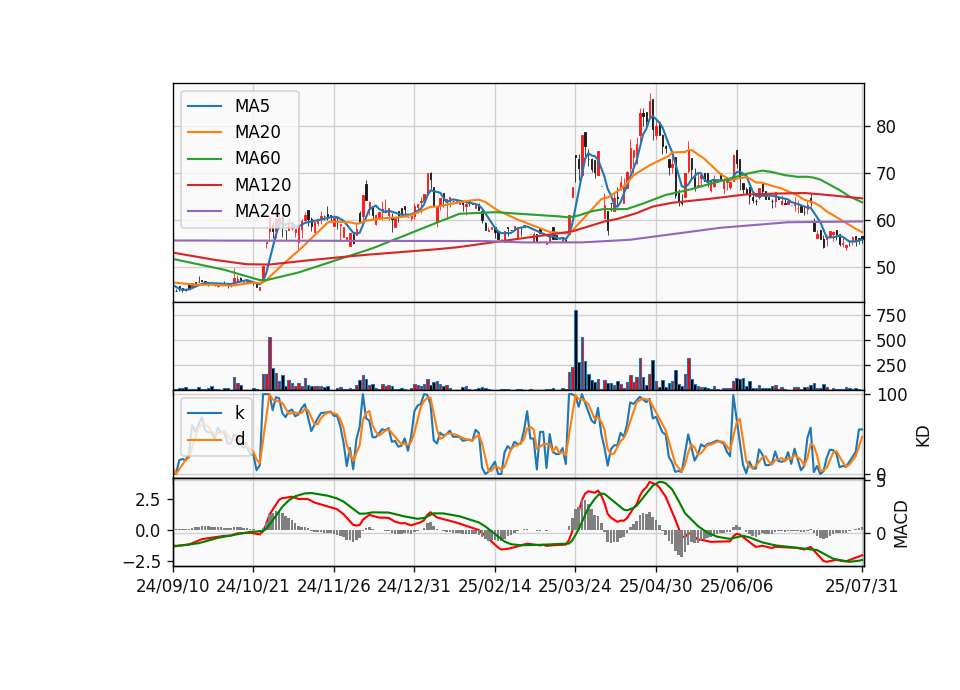Click the k legend entry in KD panel
Image resolution: width=960 pixels, height=690 pixels.
239,412
